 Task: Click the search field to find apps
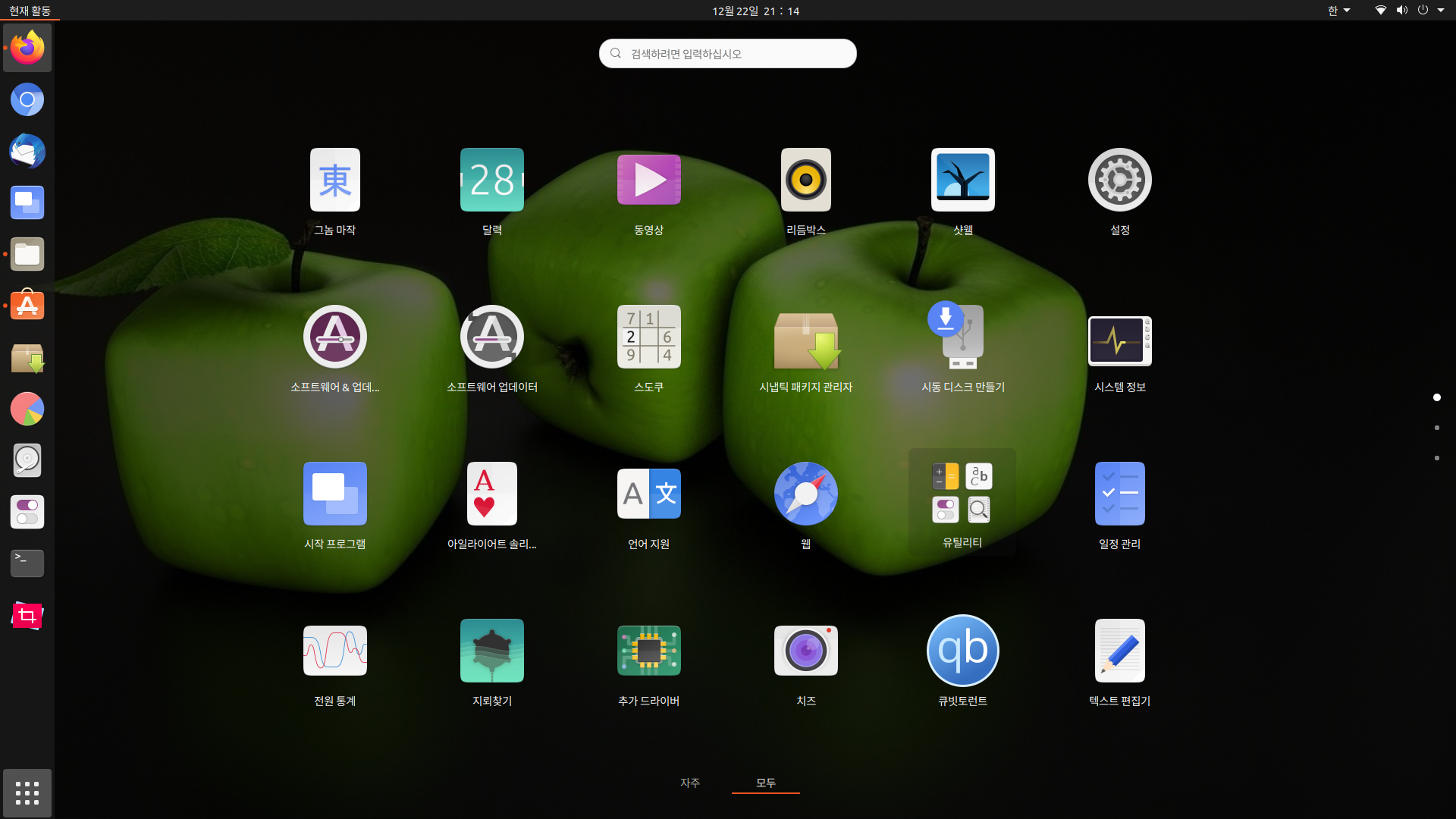click(728, 54)
